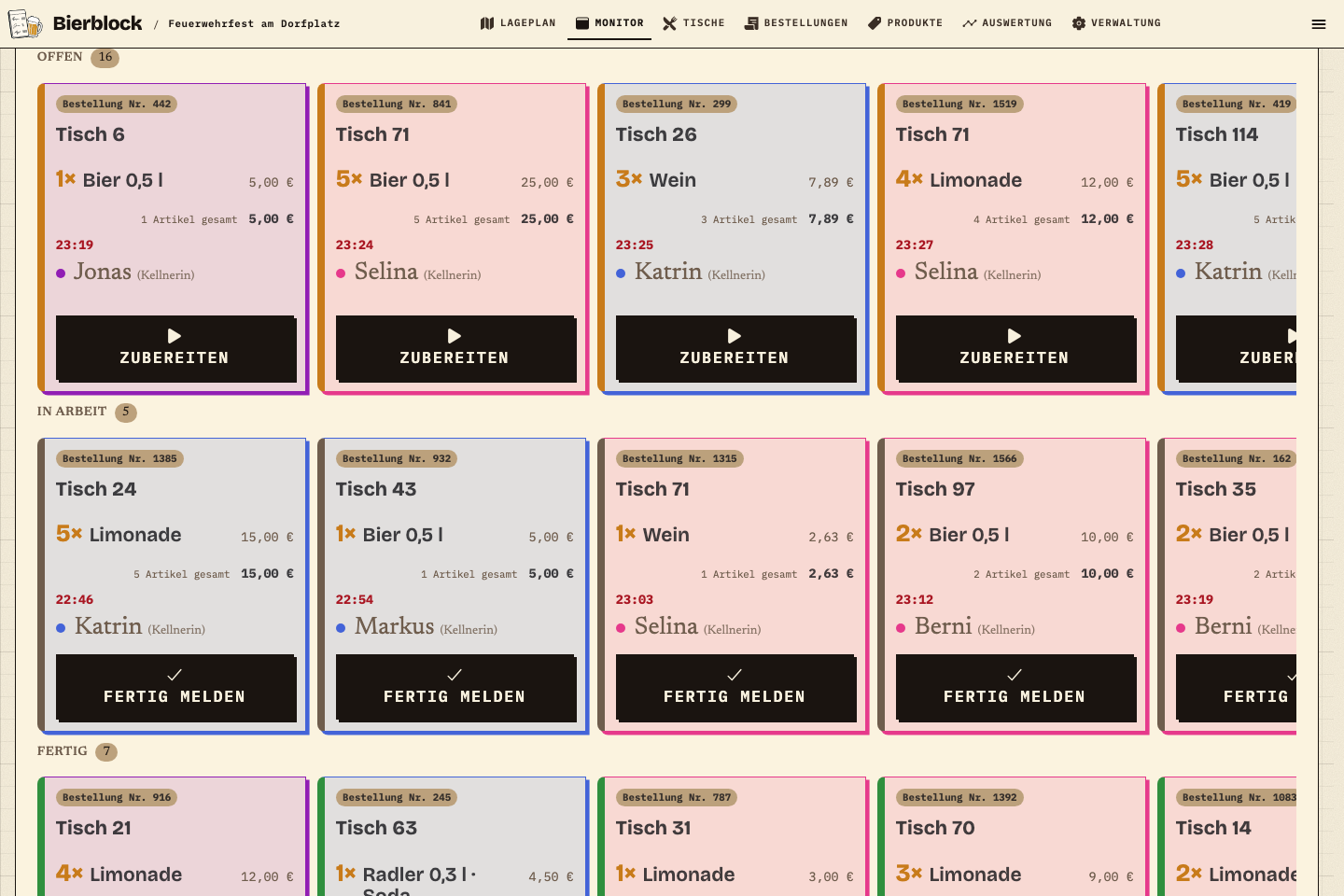Click Zubereiten on order 419

pos(1236,348)
